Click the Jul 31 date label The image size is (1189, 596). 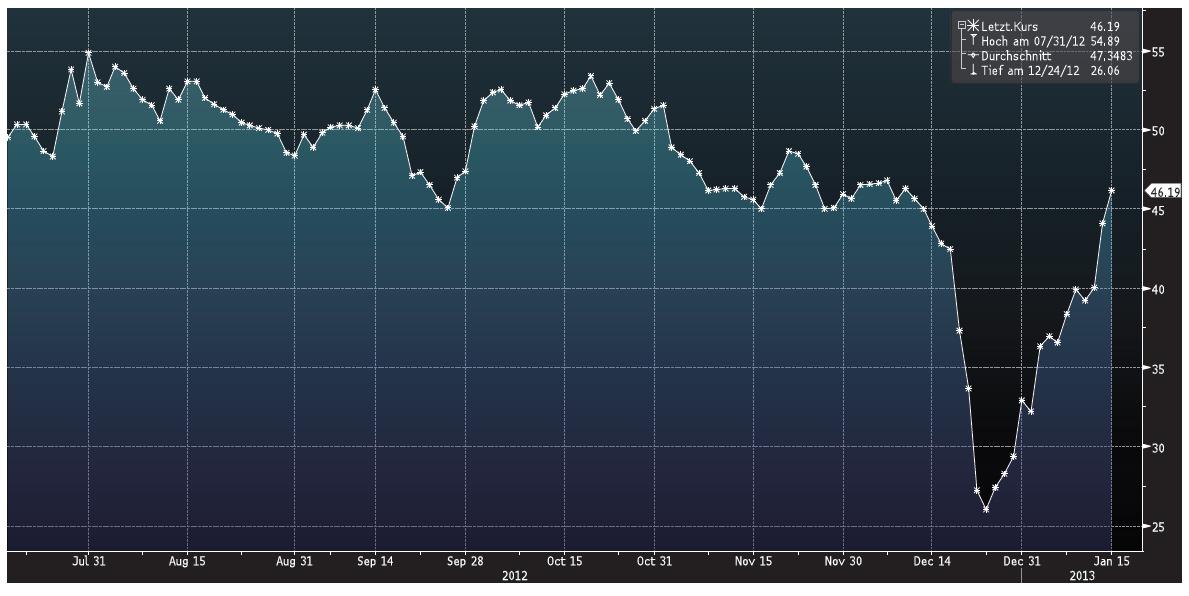click(x=89, y=562)
